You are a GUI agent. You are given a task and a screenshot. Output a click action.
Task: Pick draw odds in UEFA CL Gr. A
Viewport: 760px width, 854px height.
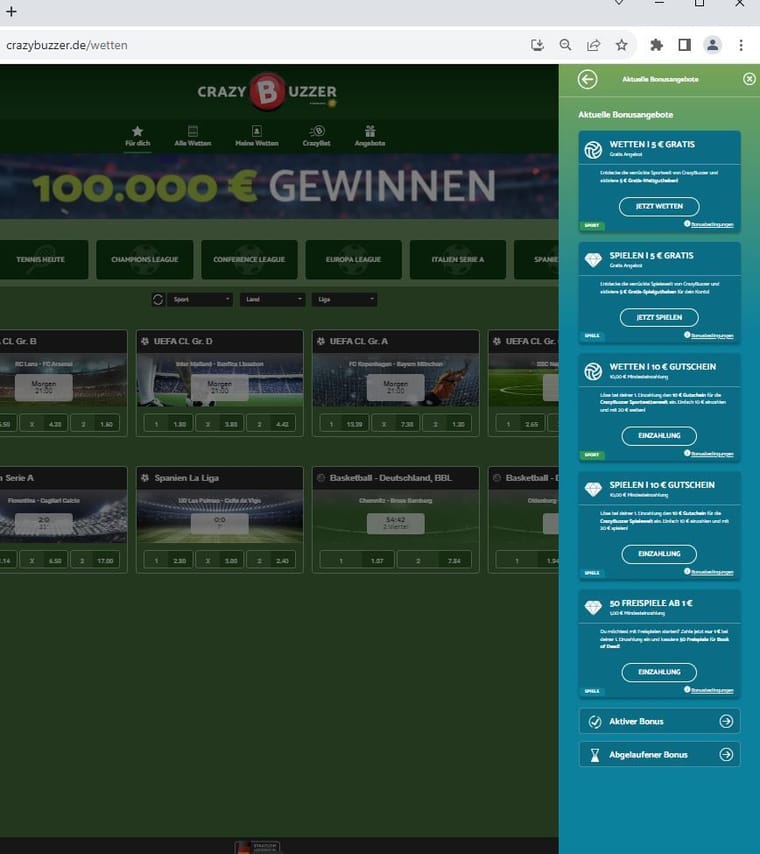click(x=396, y=424)
